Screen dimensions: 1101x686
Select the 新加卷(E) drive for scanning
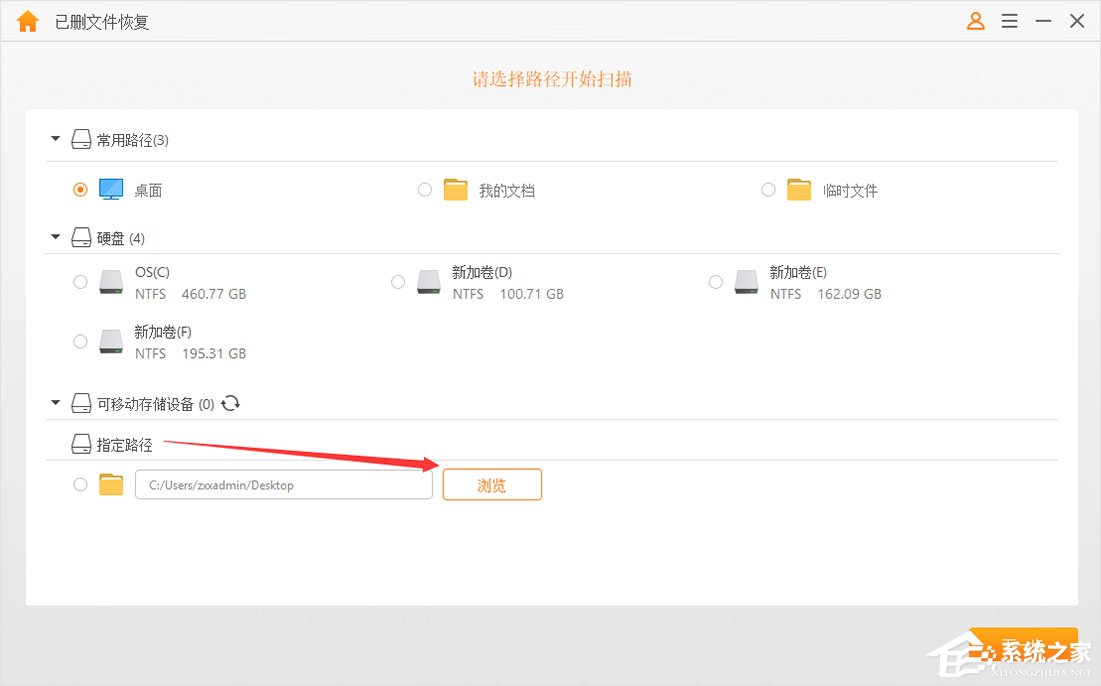[x=716, y=282]
